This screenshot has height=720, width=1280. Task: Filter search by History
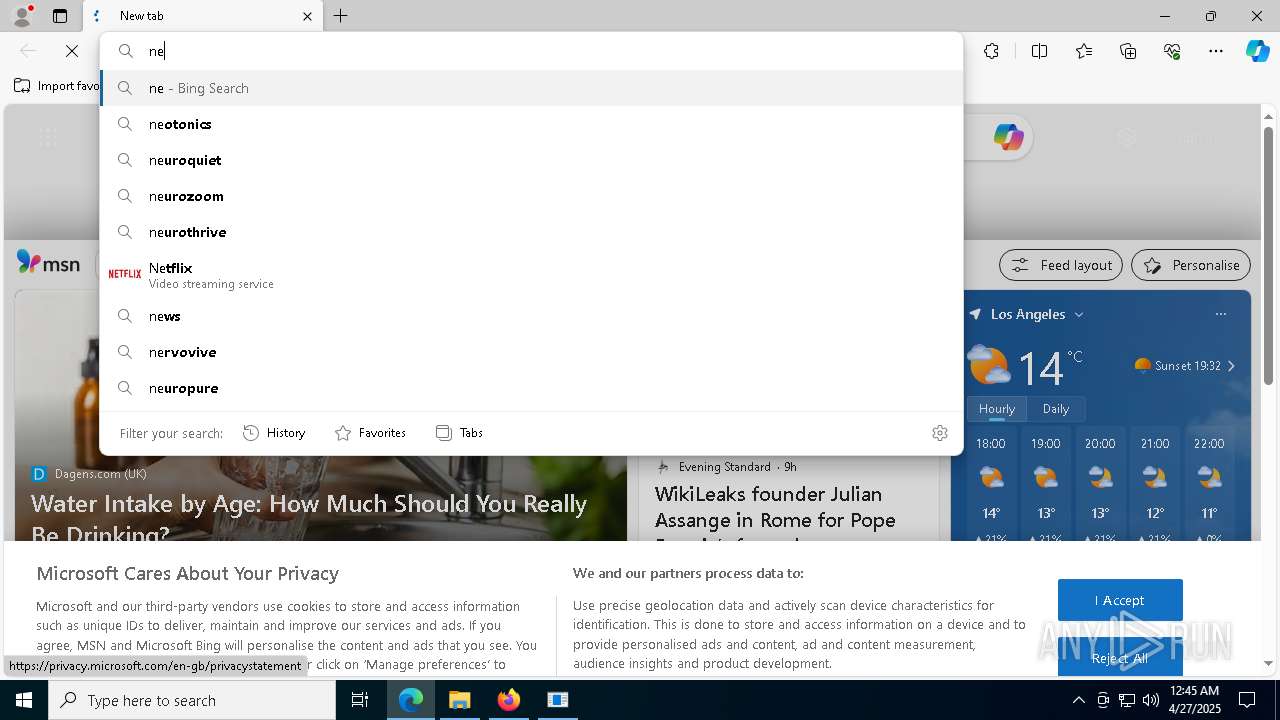(x=274, y=433)
